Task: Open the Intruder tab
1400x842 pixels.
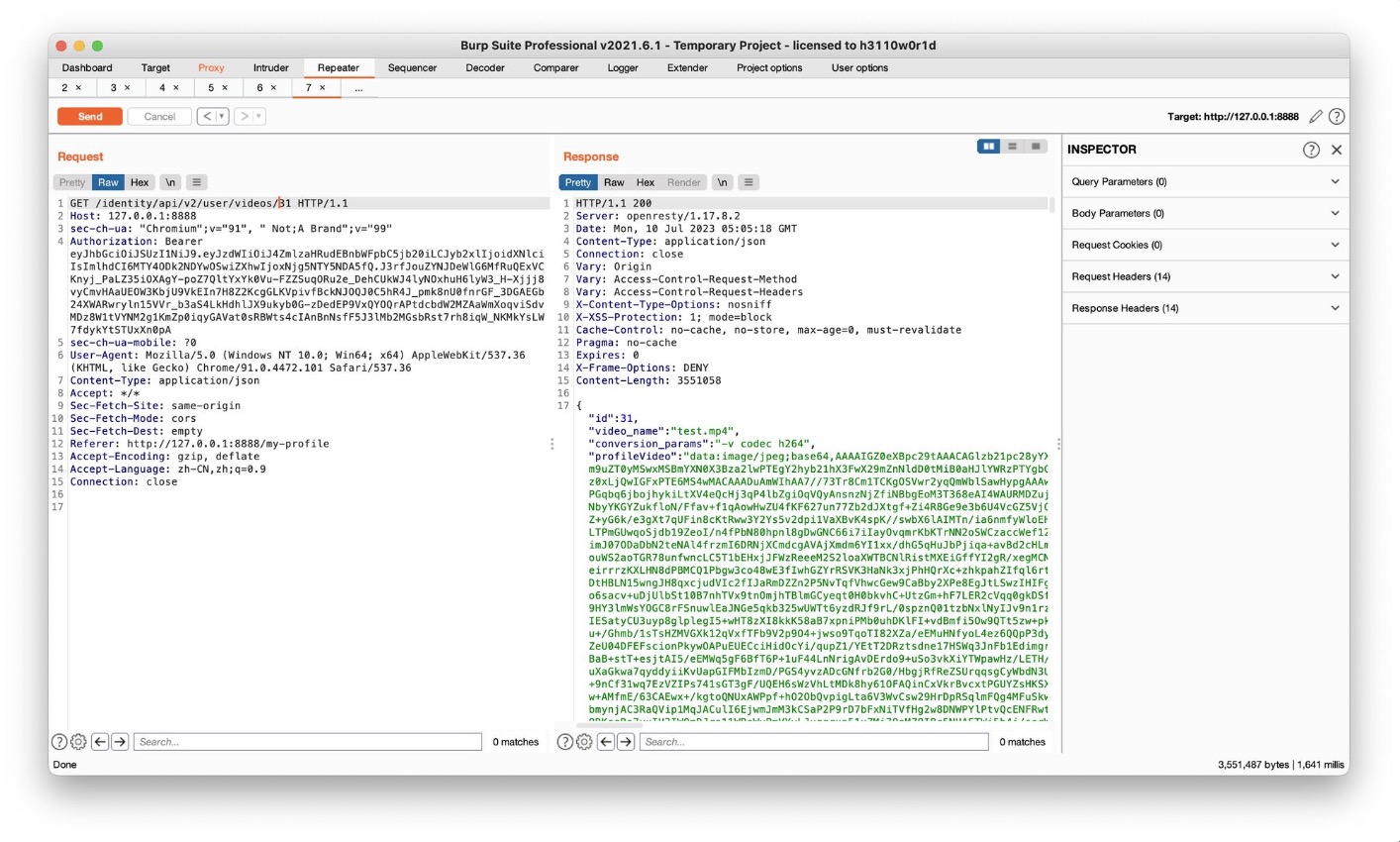Action: (271, 67)
